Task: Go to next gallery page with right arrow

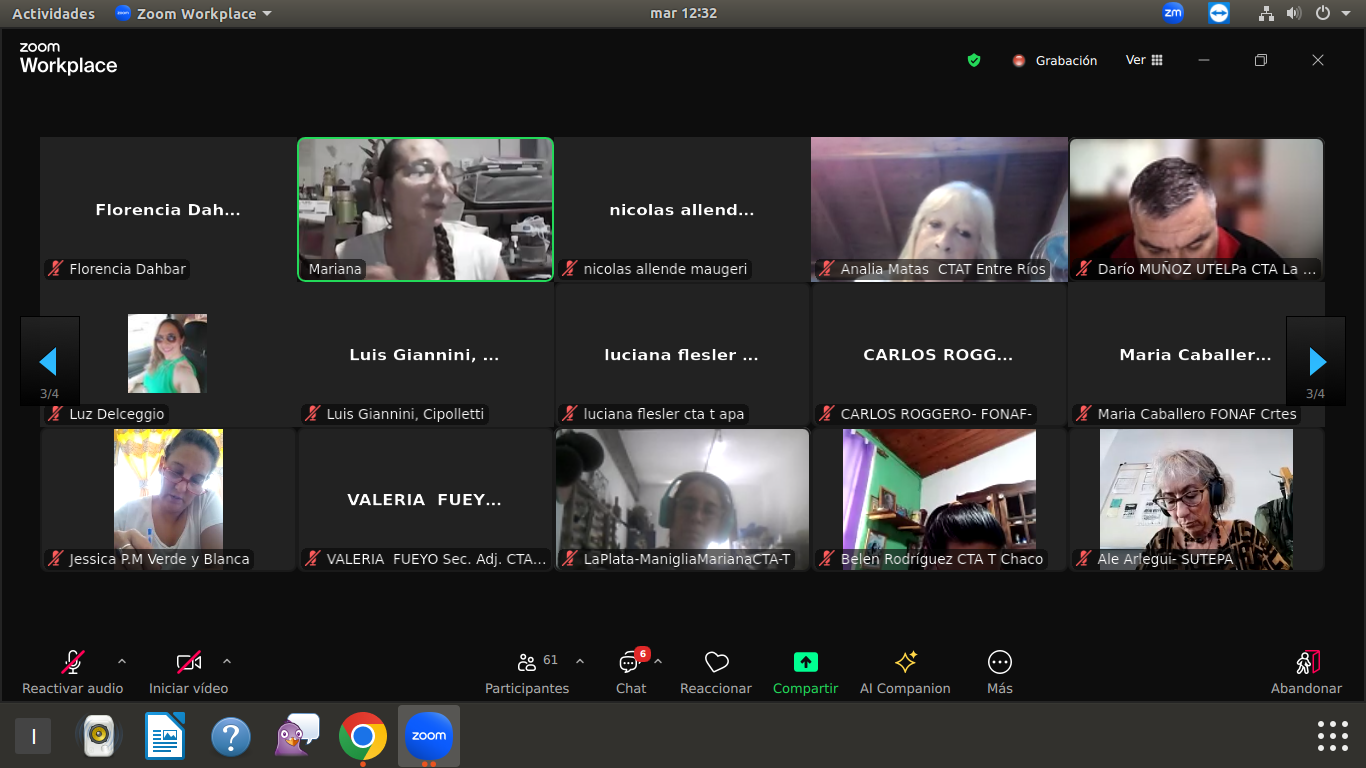Action: click(1316, 361)
